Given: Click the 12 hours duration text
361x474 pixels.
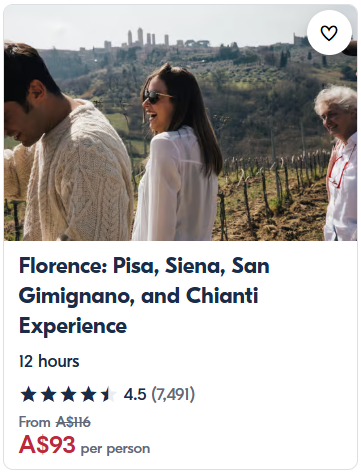Looking at the screenshot, I should tap(49, 361).
